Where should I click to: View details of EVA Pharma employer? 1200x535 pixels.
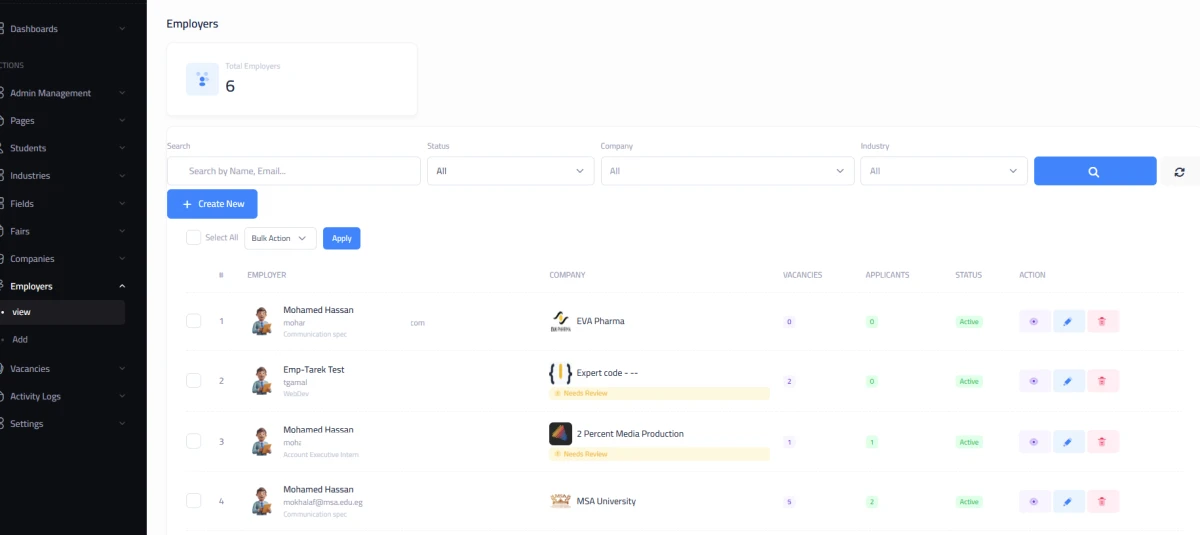[x=1034, y=322]
